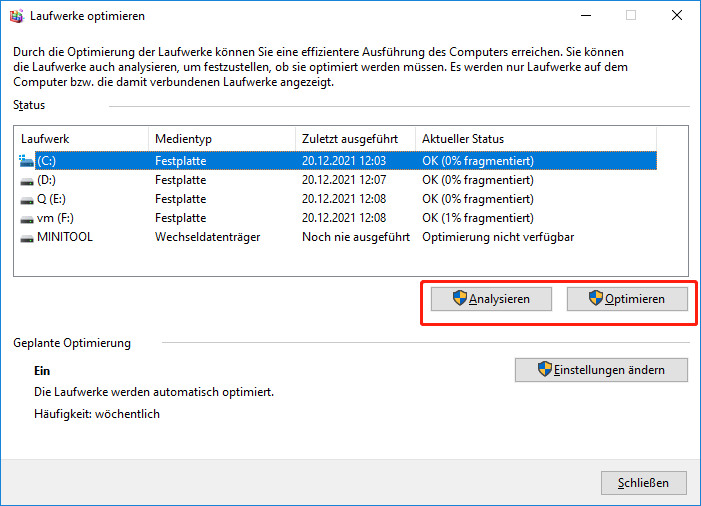Sort by Aktueller Status column header

(x=535, y=139)
